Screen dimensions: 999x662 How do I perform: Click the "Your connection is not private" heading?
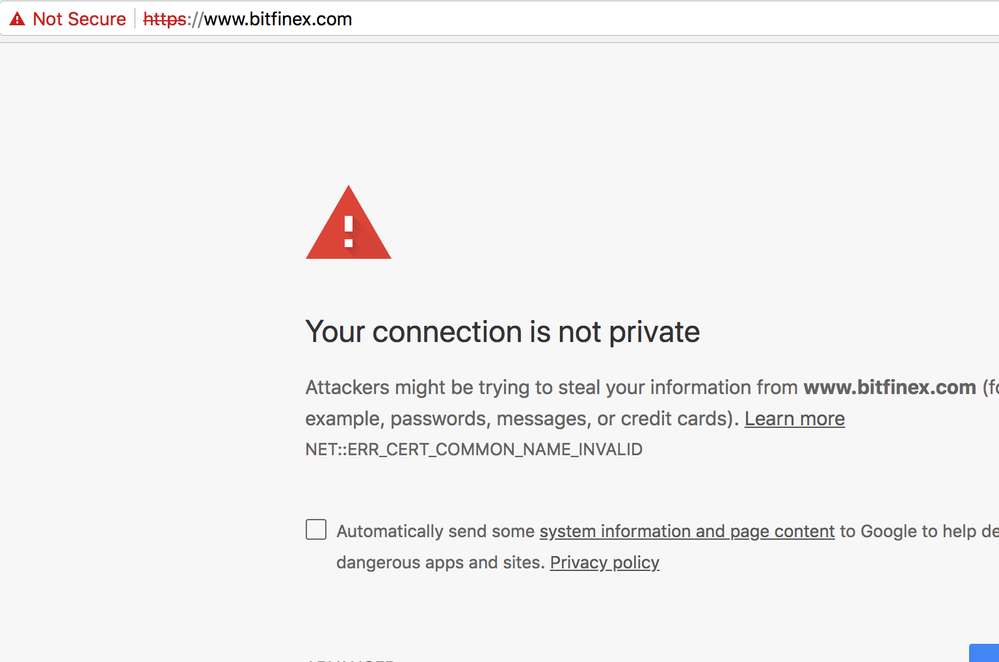coord(502,331)
